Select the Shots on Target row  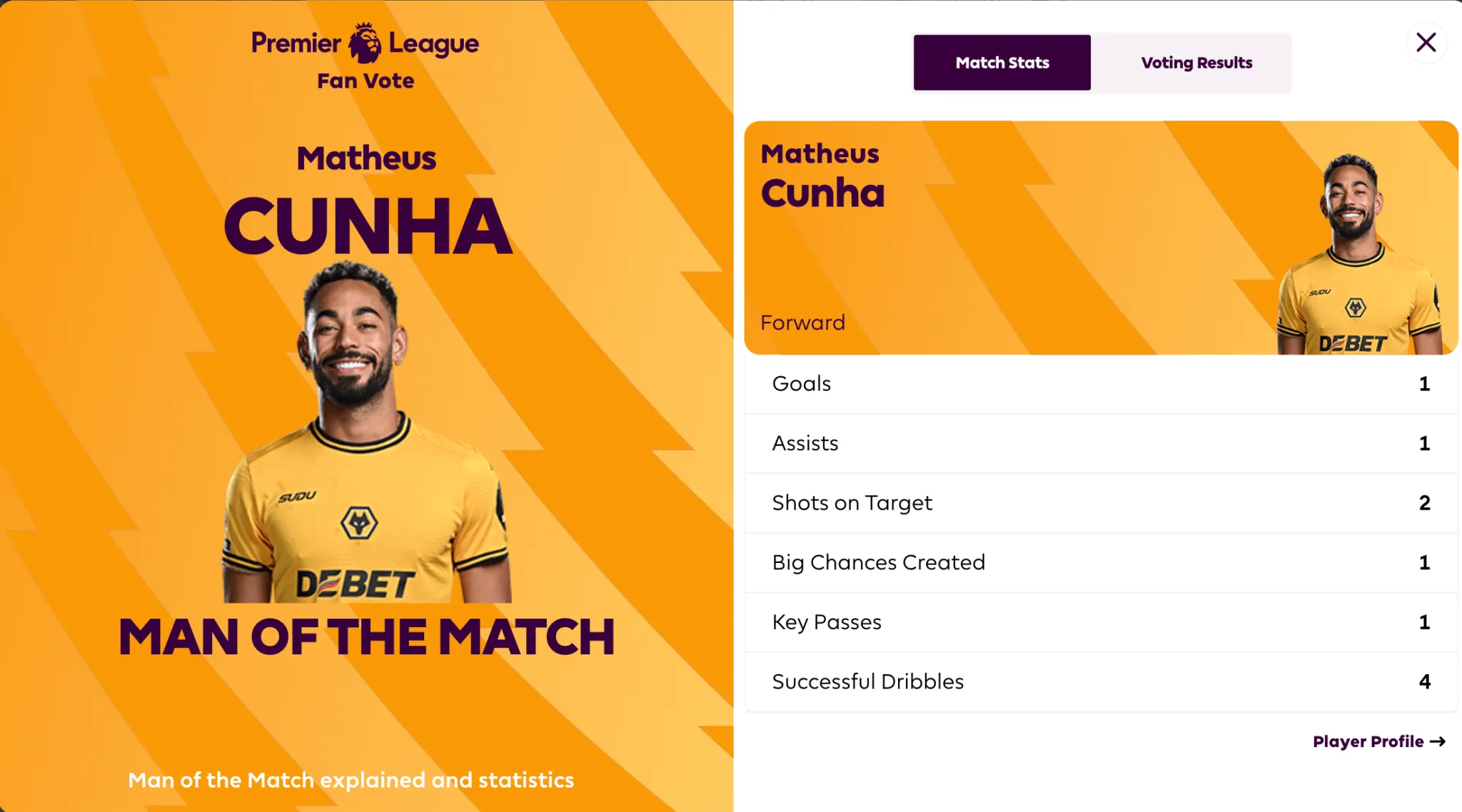[1101, 503]
